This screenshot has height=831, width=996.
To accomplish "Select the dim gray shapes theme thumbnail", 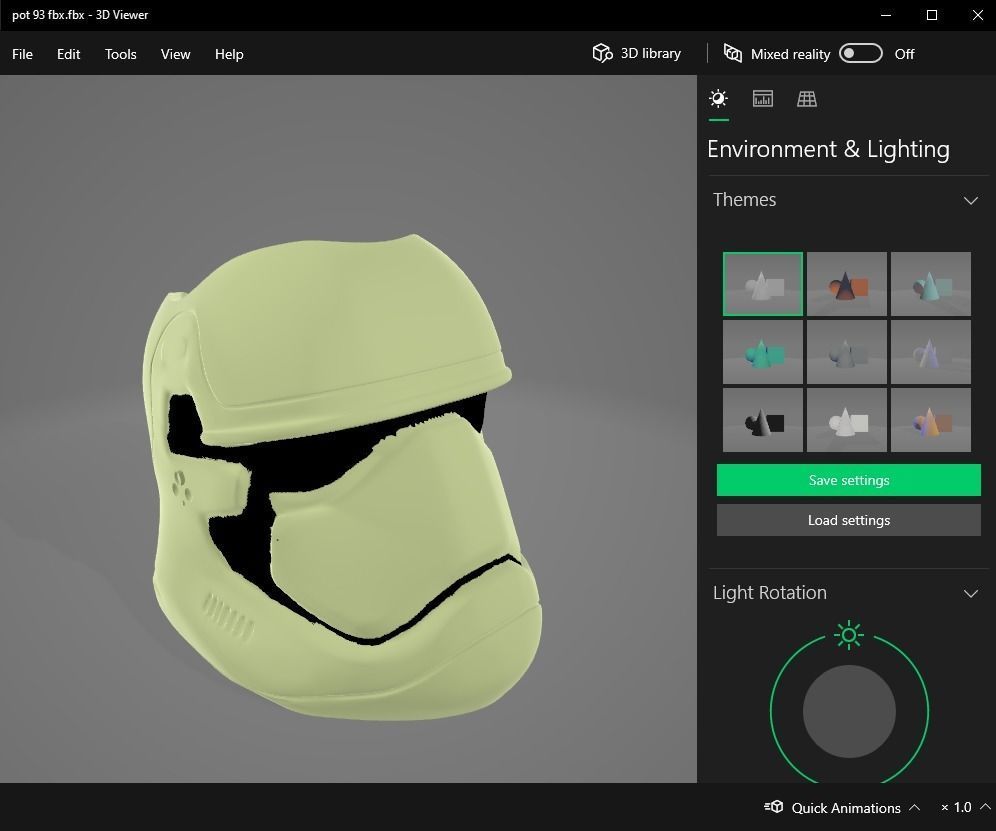I will tap(847, 352).
